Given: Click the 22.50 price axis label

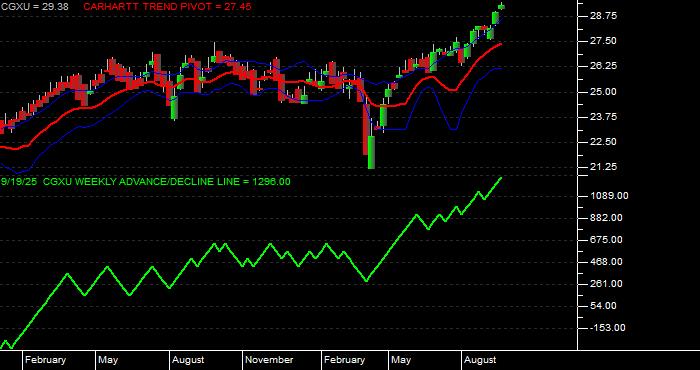Looking at the screenshot, I should pos(603,141).
